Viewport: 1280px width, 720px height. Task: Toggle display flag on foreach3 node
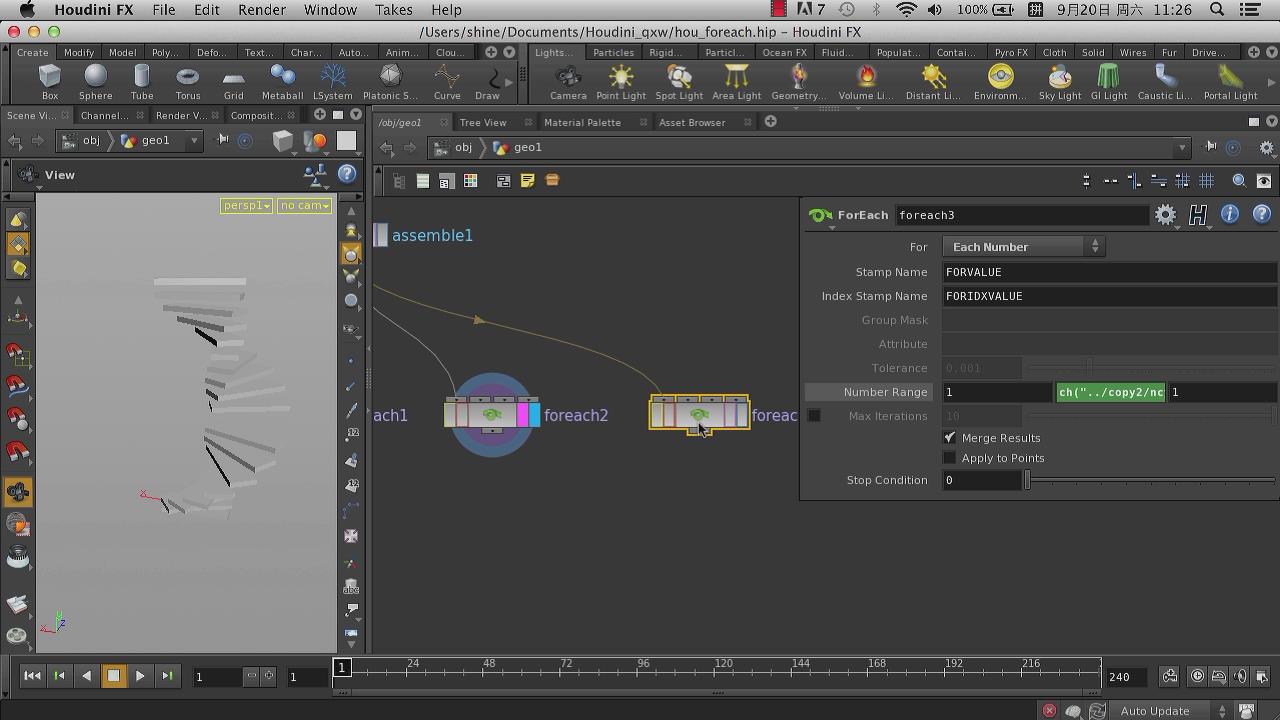pyautogui.click(x=741, y=413)
